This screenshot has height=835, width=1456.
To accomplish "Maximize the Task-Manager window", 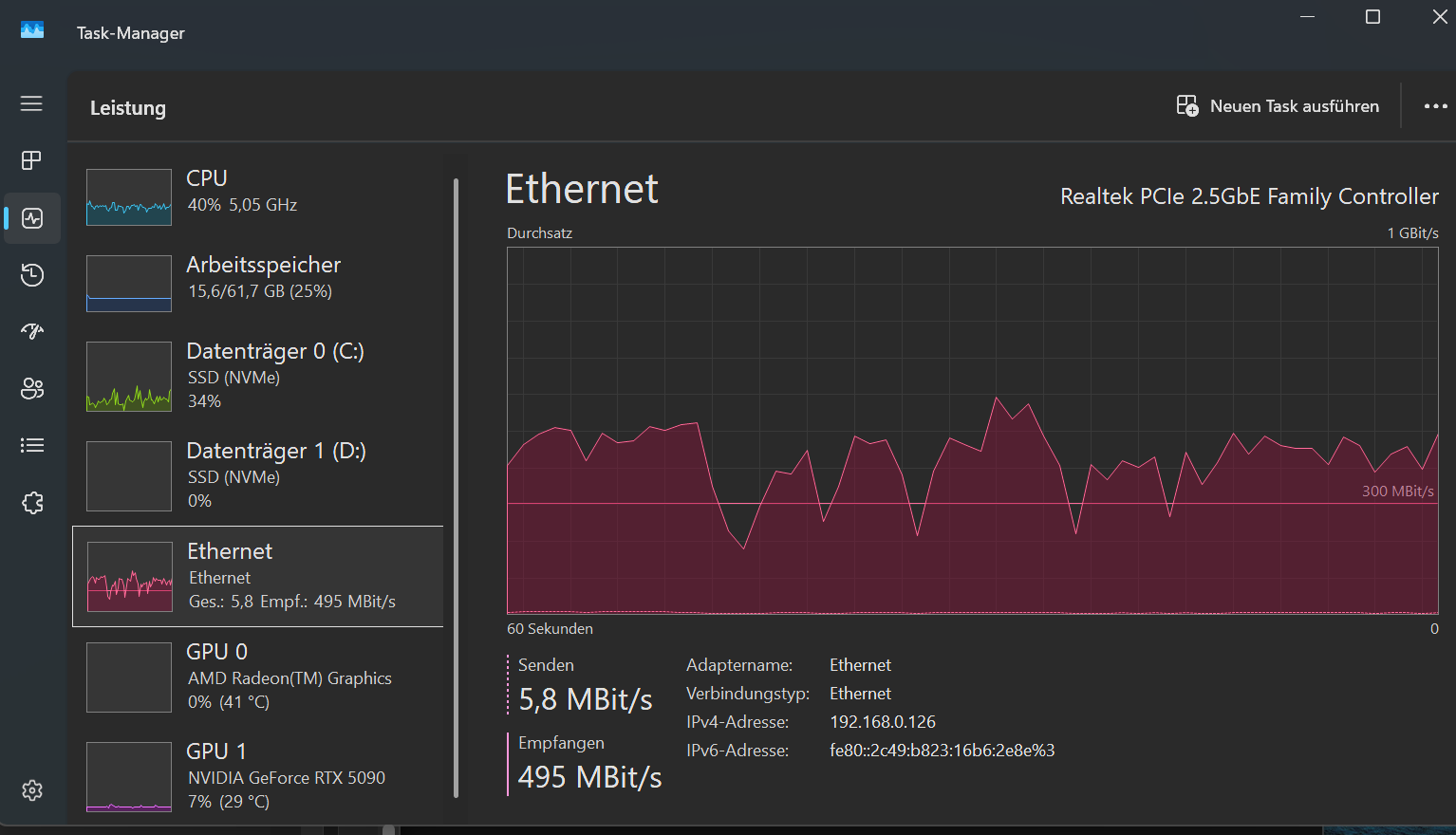I will pyautogui.click(x=1372, y=17).
